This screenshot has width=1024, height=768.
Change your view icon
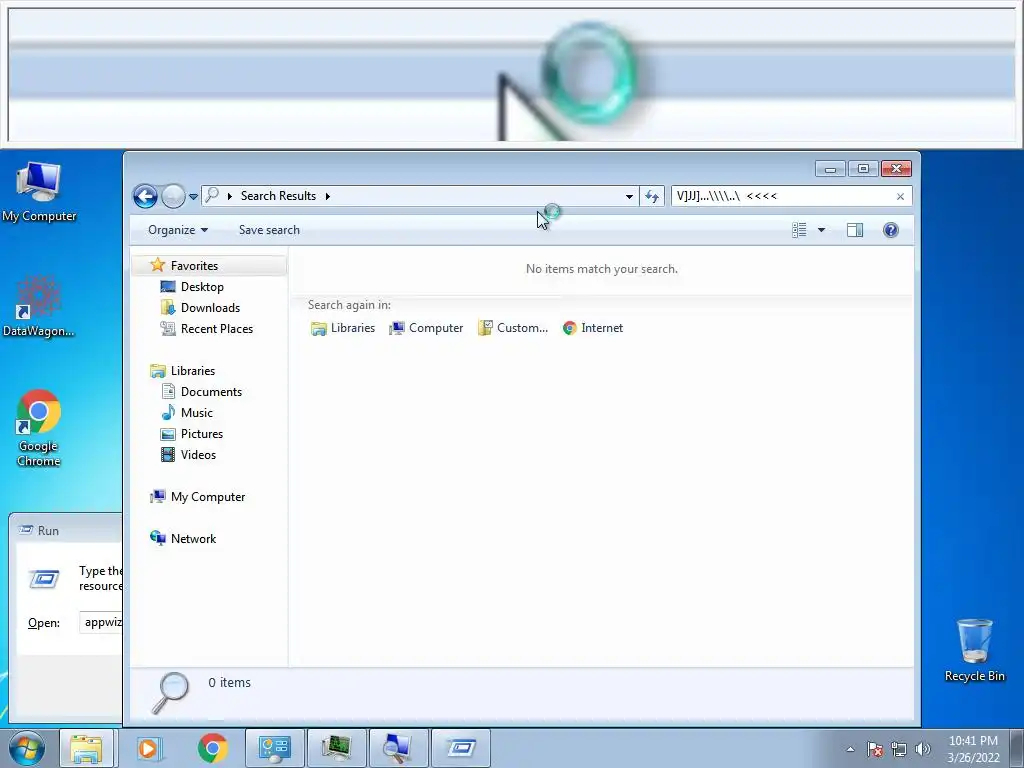click(799, 230)
